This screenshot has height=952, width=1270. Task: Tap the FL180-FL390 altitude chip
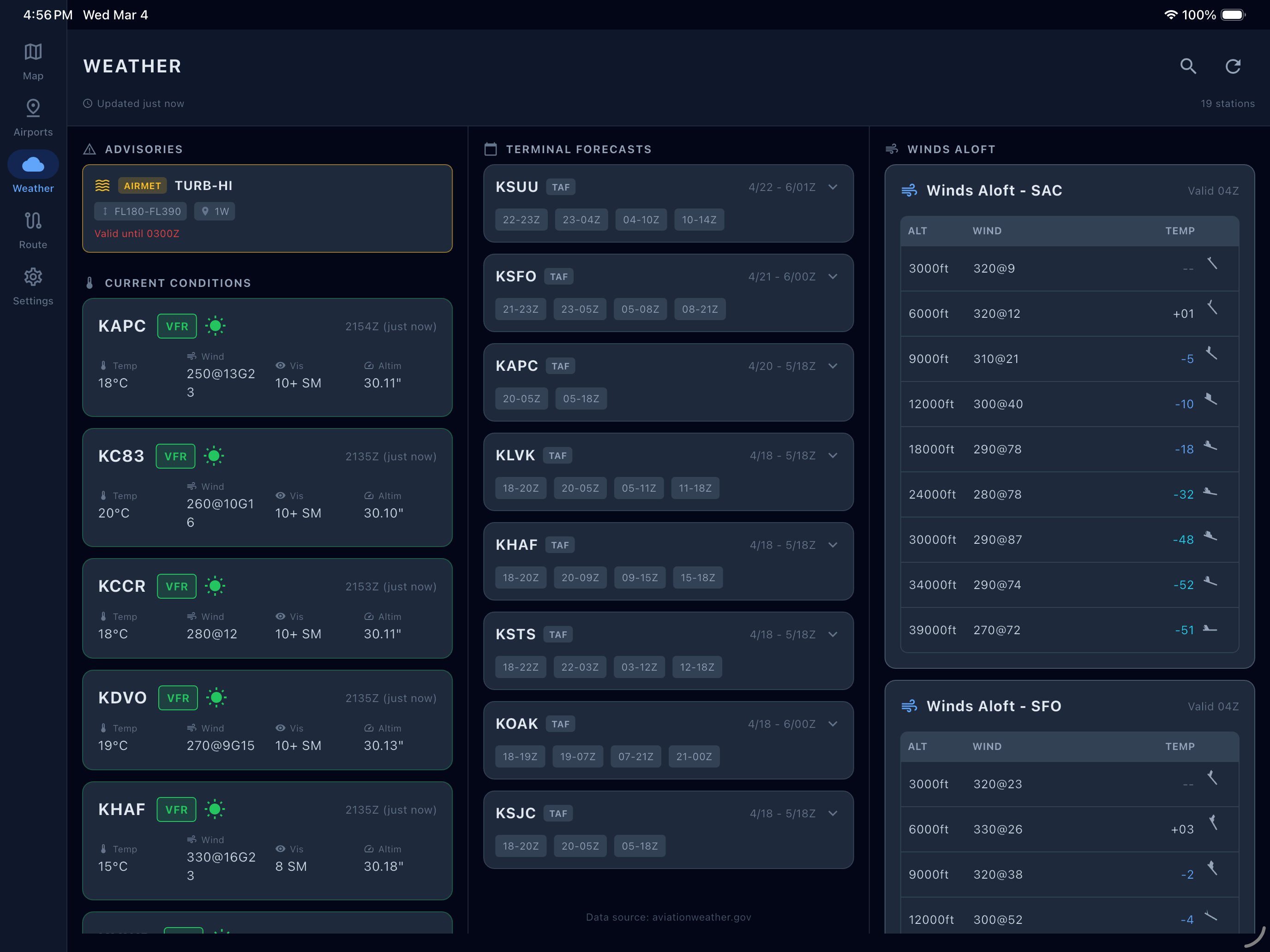pyautogui.click(x=141, y=211)
